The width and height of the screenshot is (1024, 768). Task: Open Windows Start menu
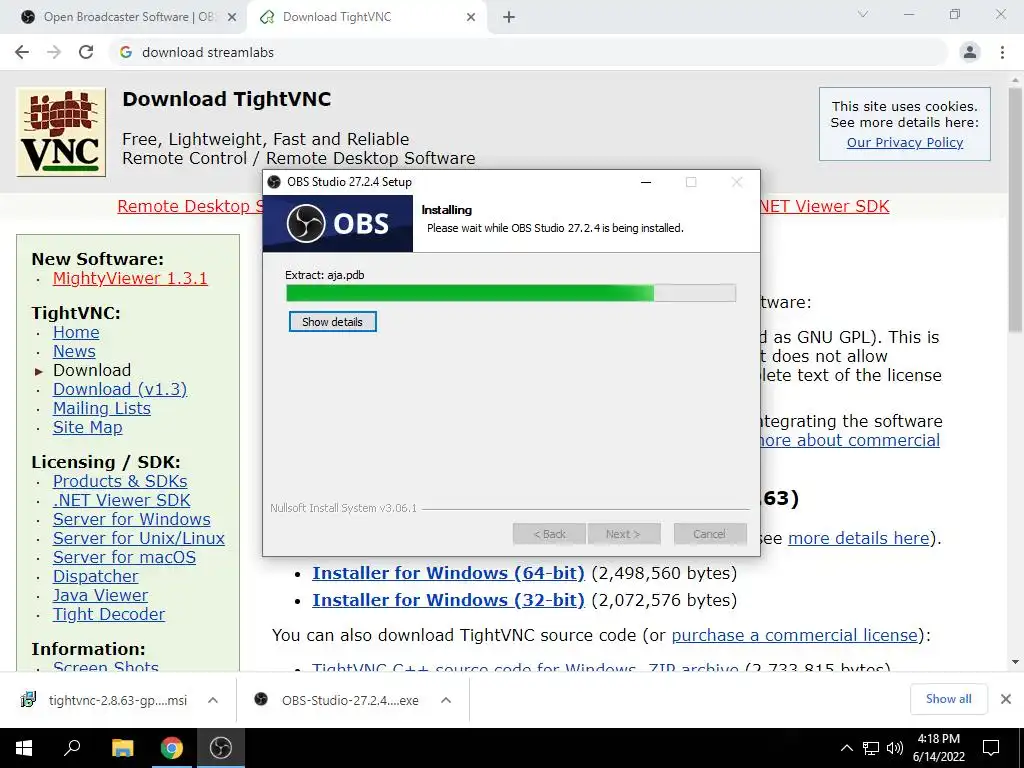(x=24, y=748)
